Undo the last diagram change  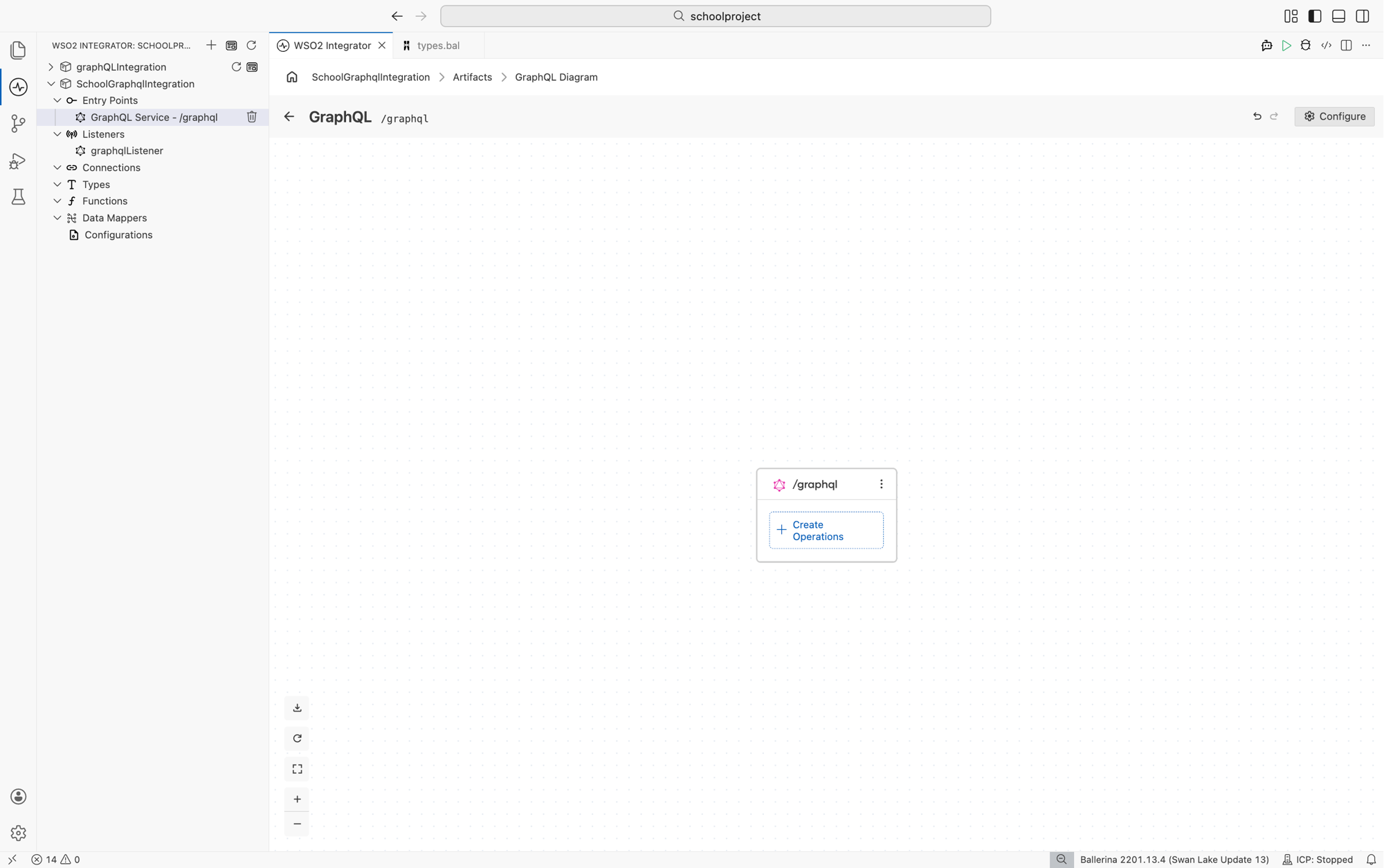coord(1257,117)
